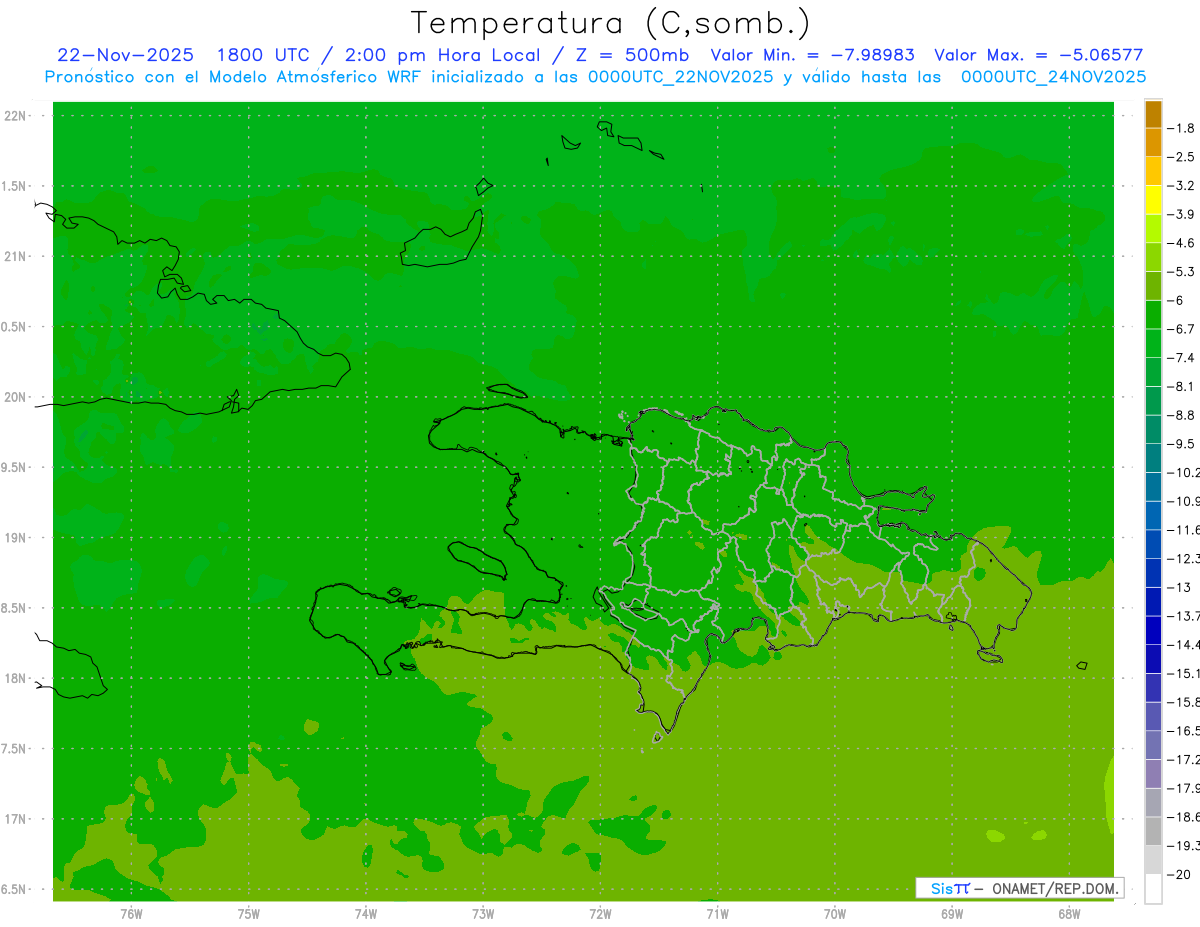Click the "-2.5" colorbar value
Viewport: 1200px width, 927px height.
coord(1182,157)
